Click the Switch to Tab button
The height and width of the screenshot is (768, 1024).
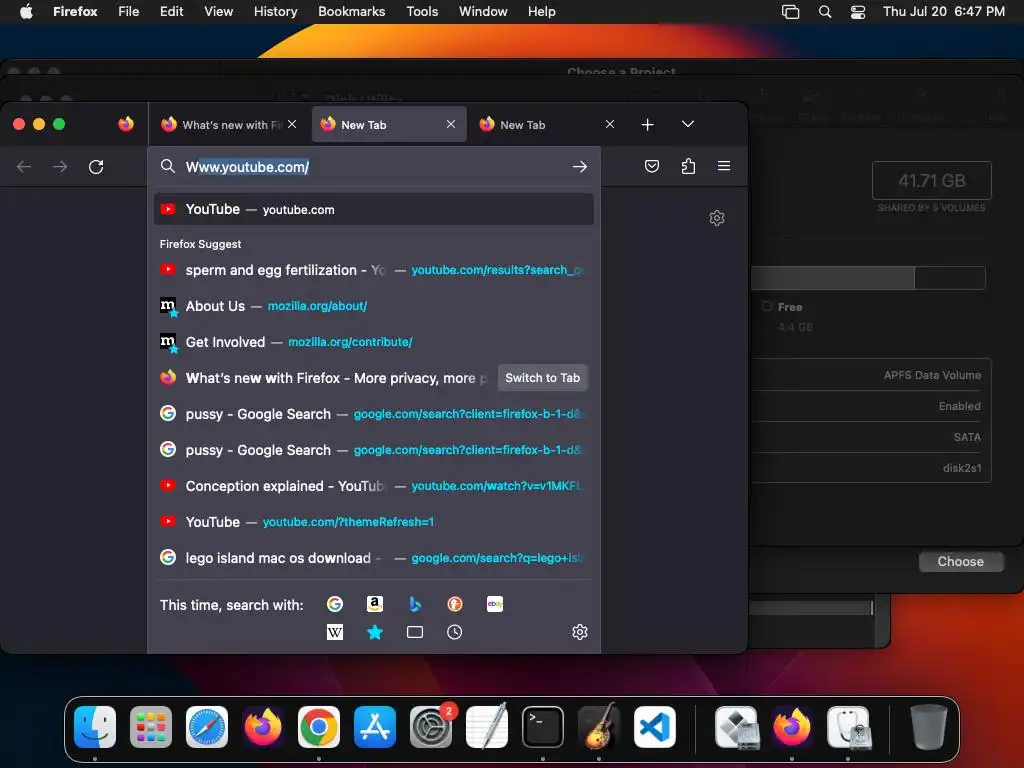click(543, 378)
